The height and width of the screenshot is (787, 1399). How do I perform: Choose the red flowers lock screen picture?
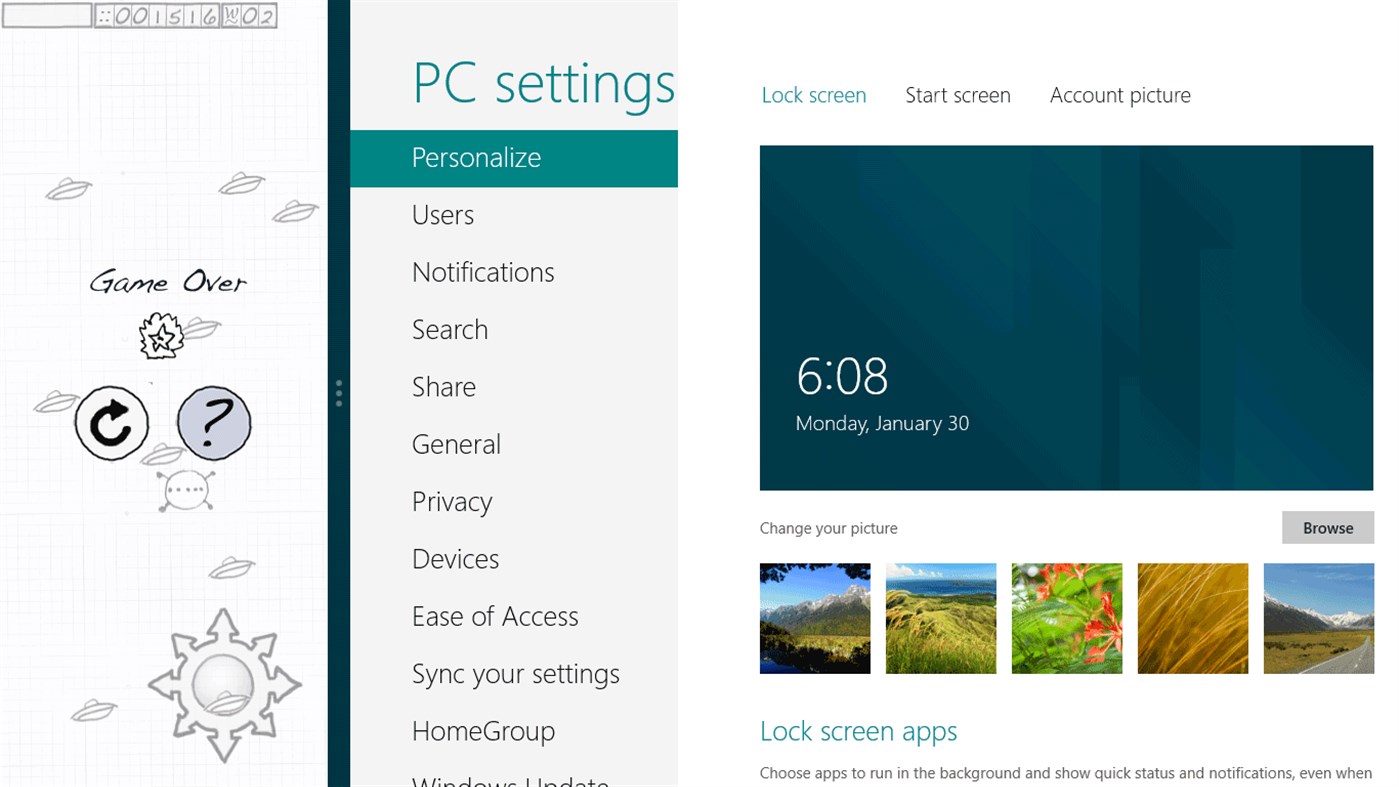coord(1067,618)
